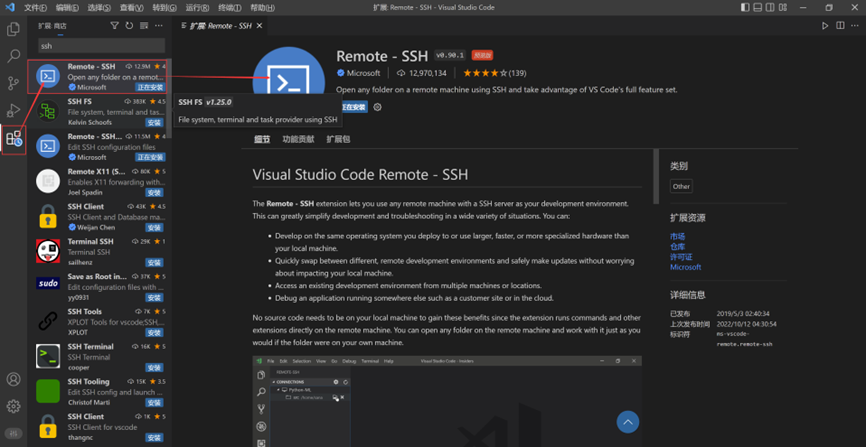The width and height of the screenshot is (866, 447).
Task: Install the SSH Tools extension
Action: pos(154,333)
